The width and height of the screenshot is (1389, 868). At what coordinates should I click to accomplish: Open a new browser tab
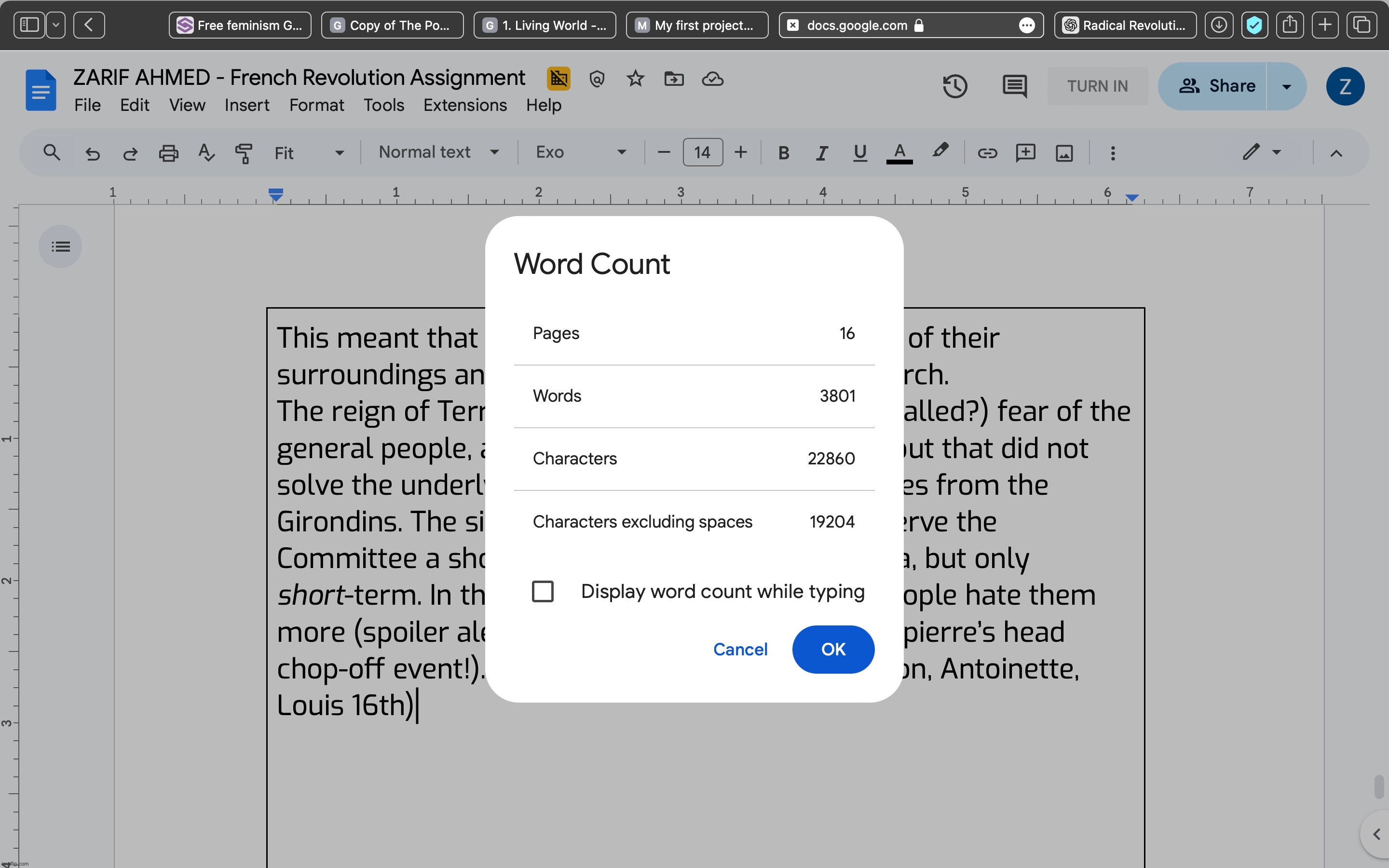(1325, 25)
